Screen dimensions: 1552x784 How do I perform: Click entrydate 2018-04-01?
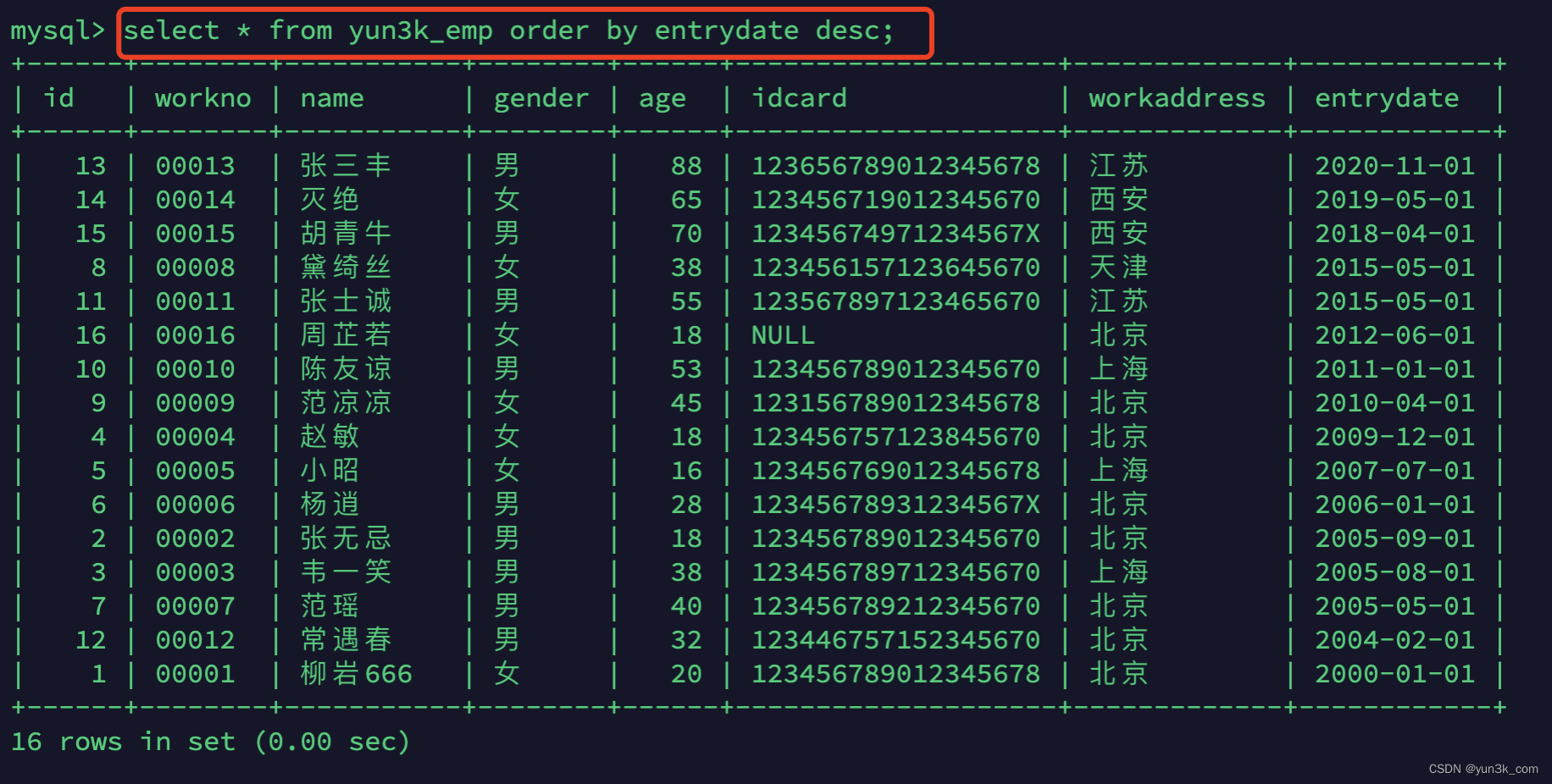coord(1394,234)
